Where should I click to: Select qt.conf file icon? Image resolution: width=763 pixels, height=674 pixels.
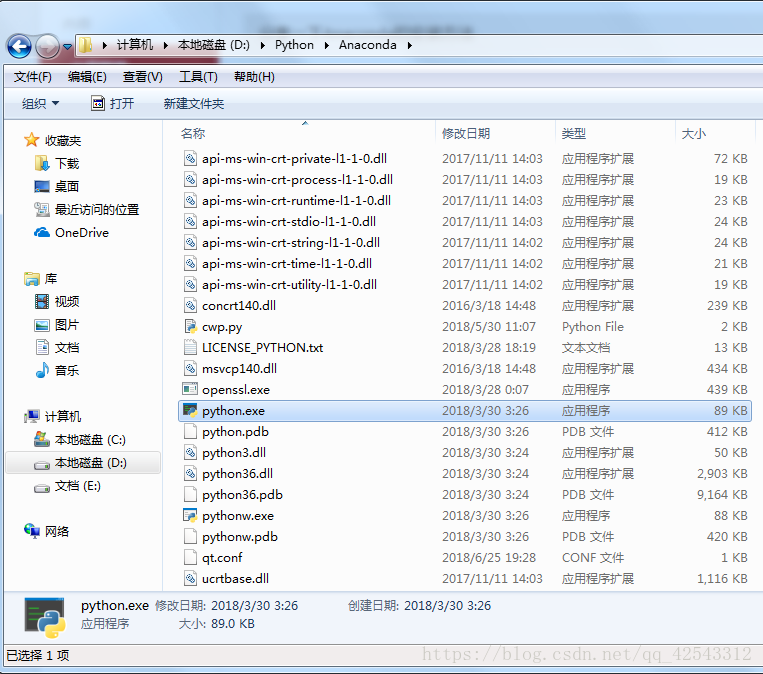click(190, 558)
